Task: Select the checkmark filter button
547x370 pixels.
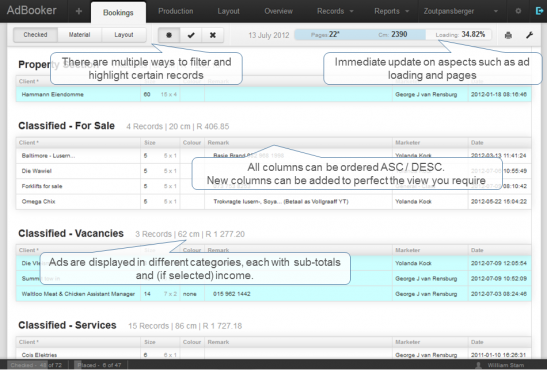Action: click(191, 35)
